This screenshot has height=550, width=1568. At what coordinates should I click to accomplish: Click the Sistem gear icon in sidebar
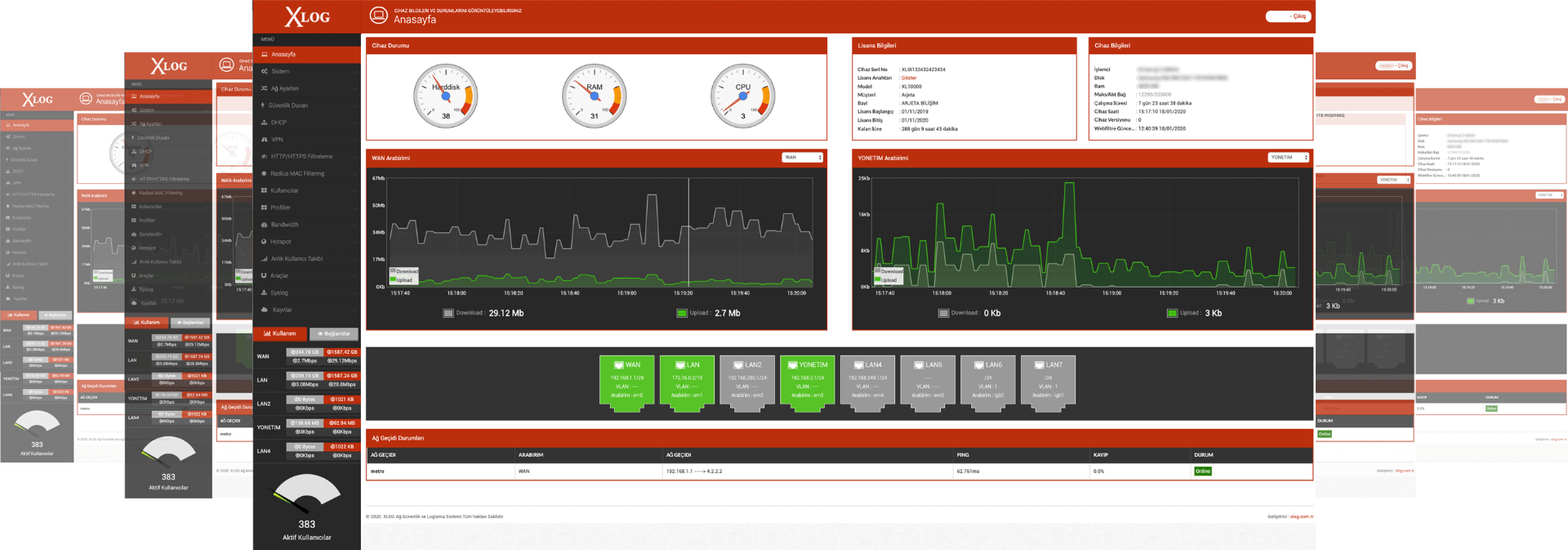pyautogui.click(x=265, y=72)
